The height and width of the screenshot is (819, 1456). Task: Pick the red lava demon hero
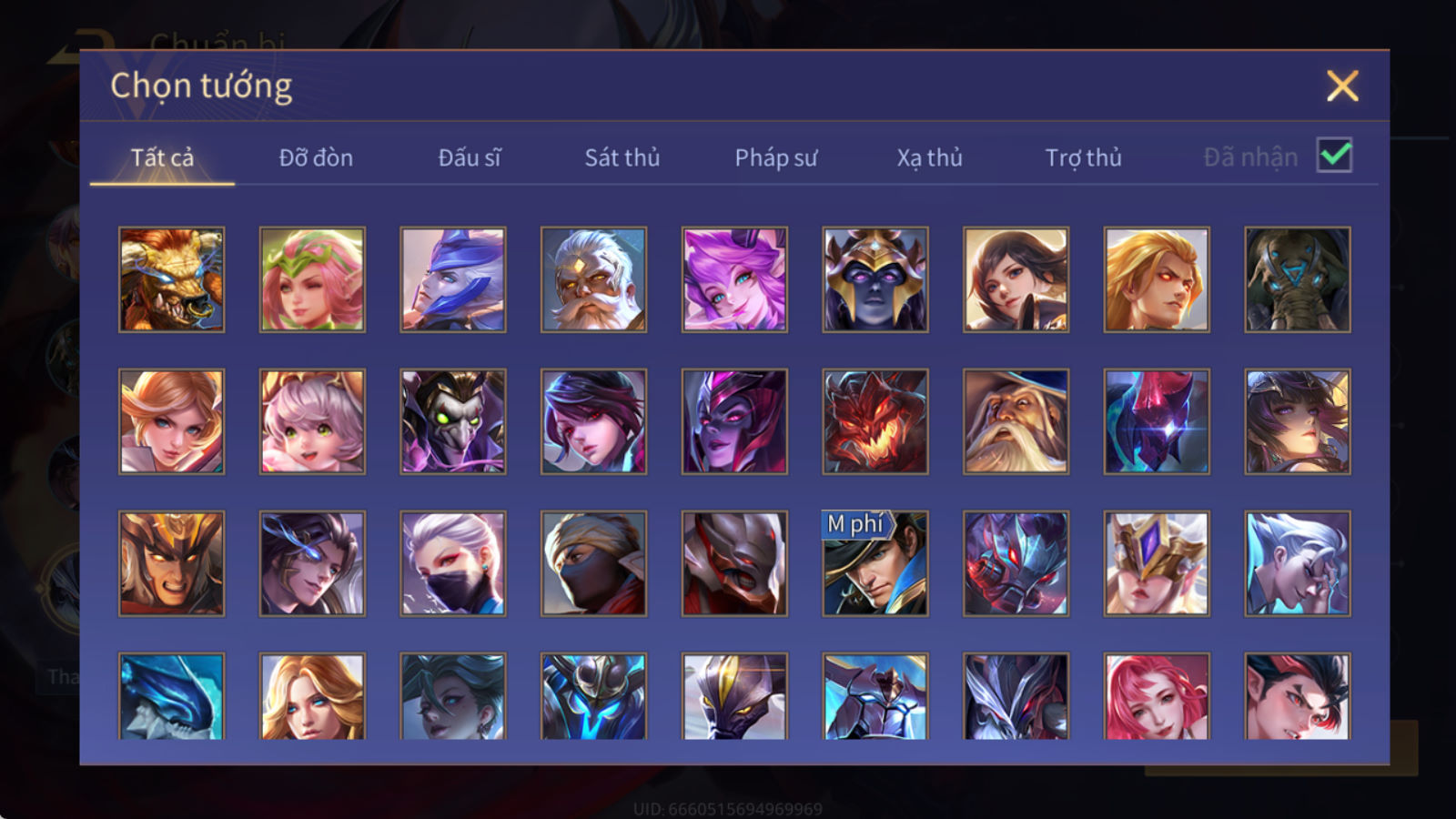click(875, 421)
